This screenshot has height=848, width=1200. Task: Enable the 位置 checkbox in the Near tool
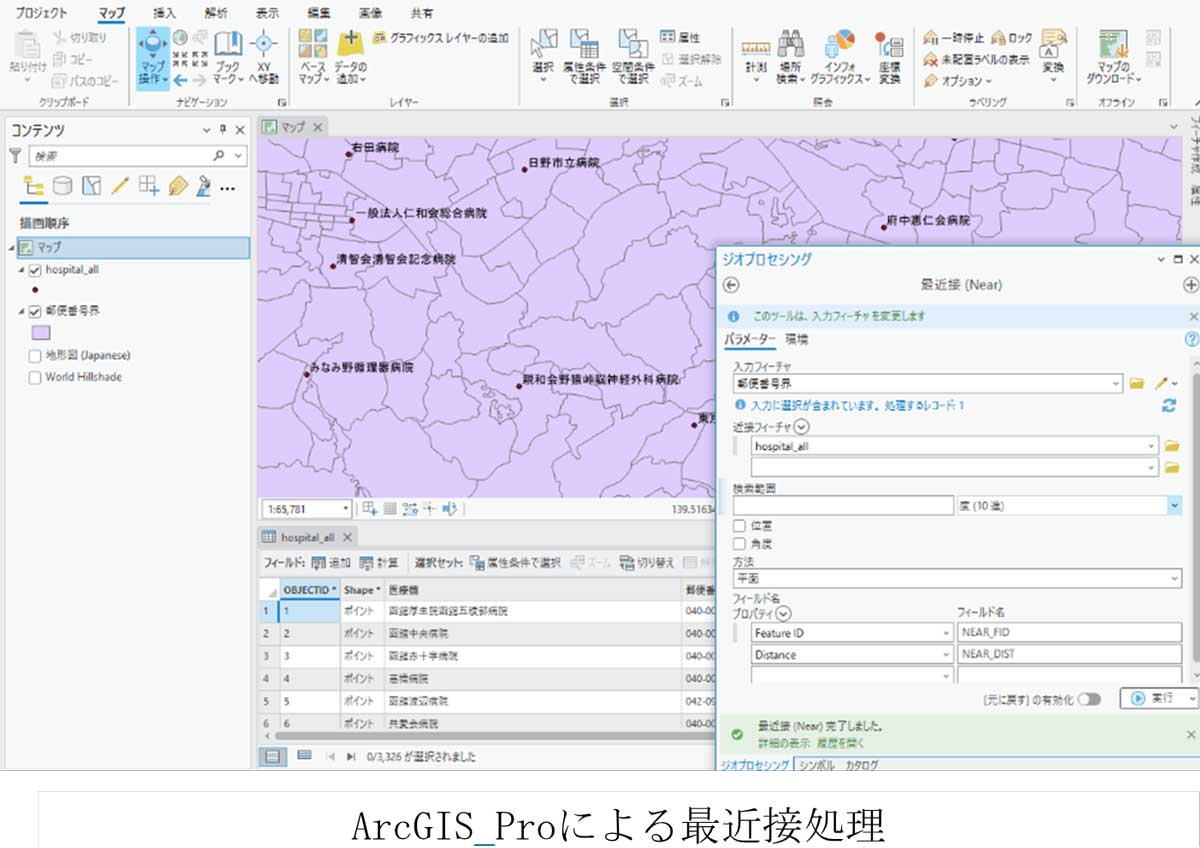click(x=738, y=525)
